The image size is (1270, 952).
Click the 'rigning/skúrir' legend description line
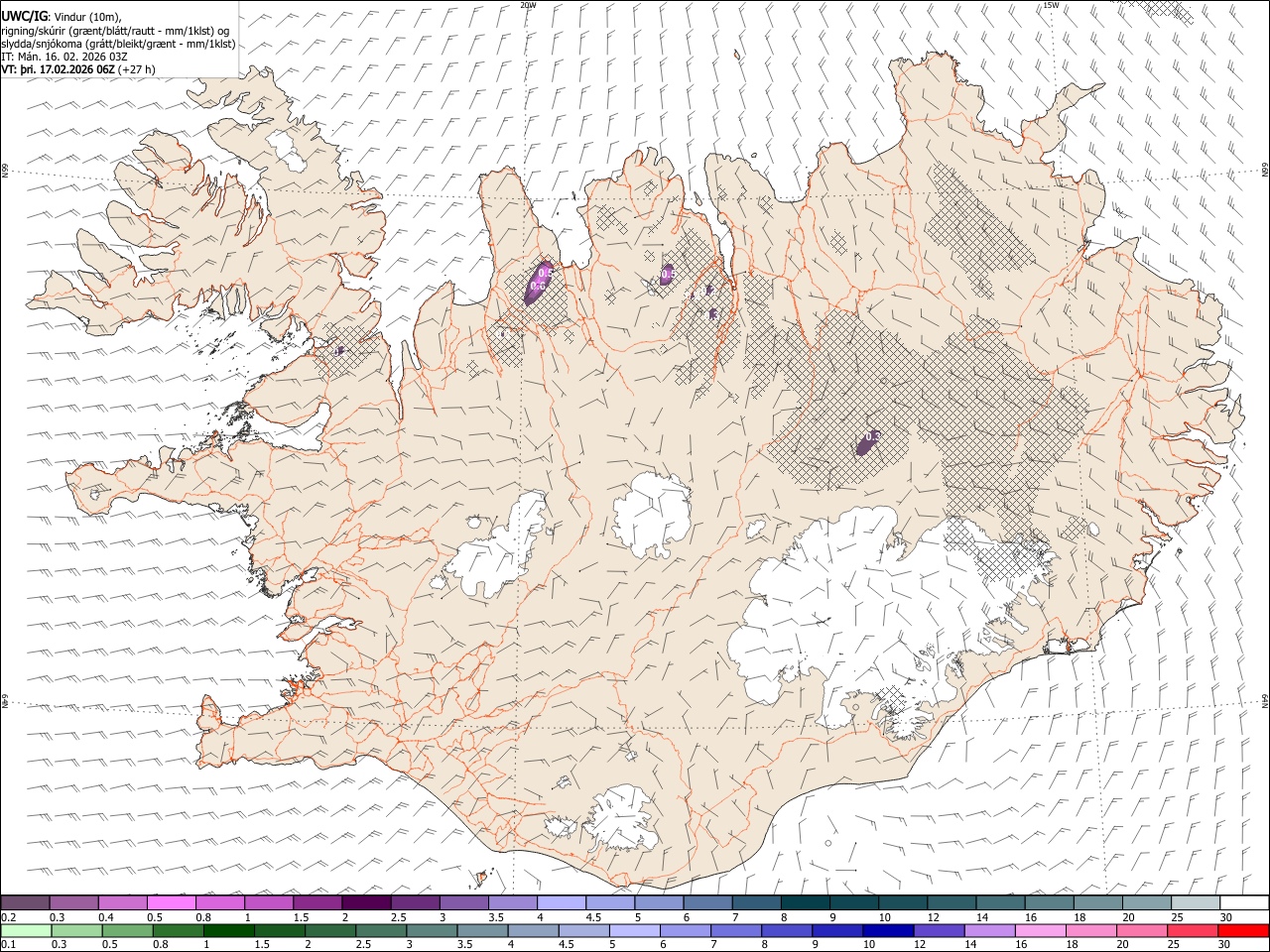point(114,30)
